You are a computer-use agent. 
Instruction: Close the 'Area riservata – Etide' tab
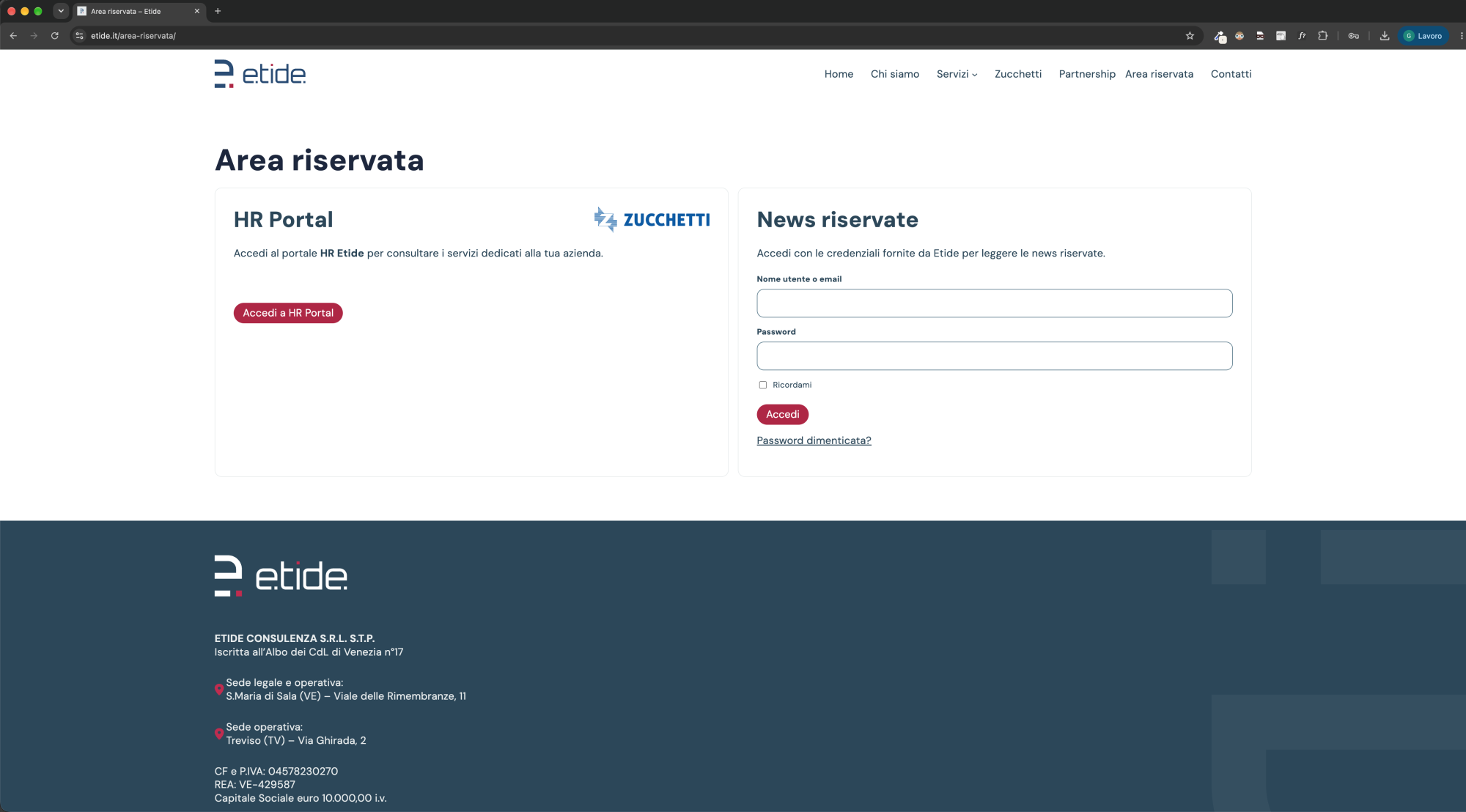pos(196,11)
